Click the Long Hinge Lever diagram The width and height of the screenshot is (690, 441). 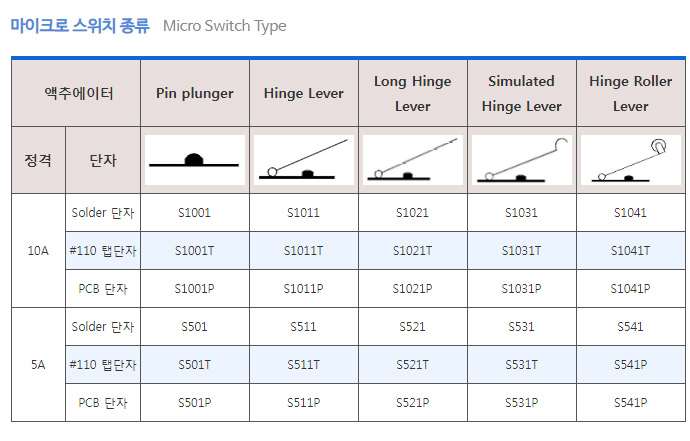point(413,160)
